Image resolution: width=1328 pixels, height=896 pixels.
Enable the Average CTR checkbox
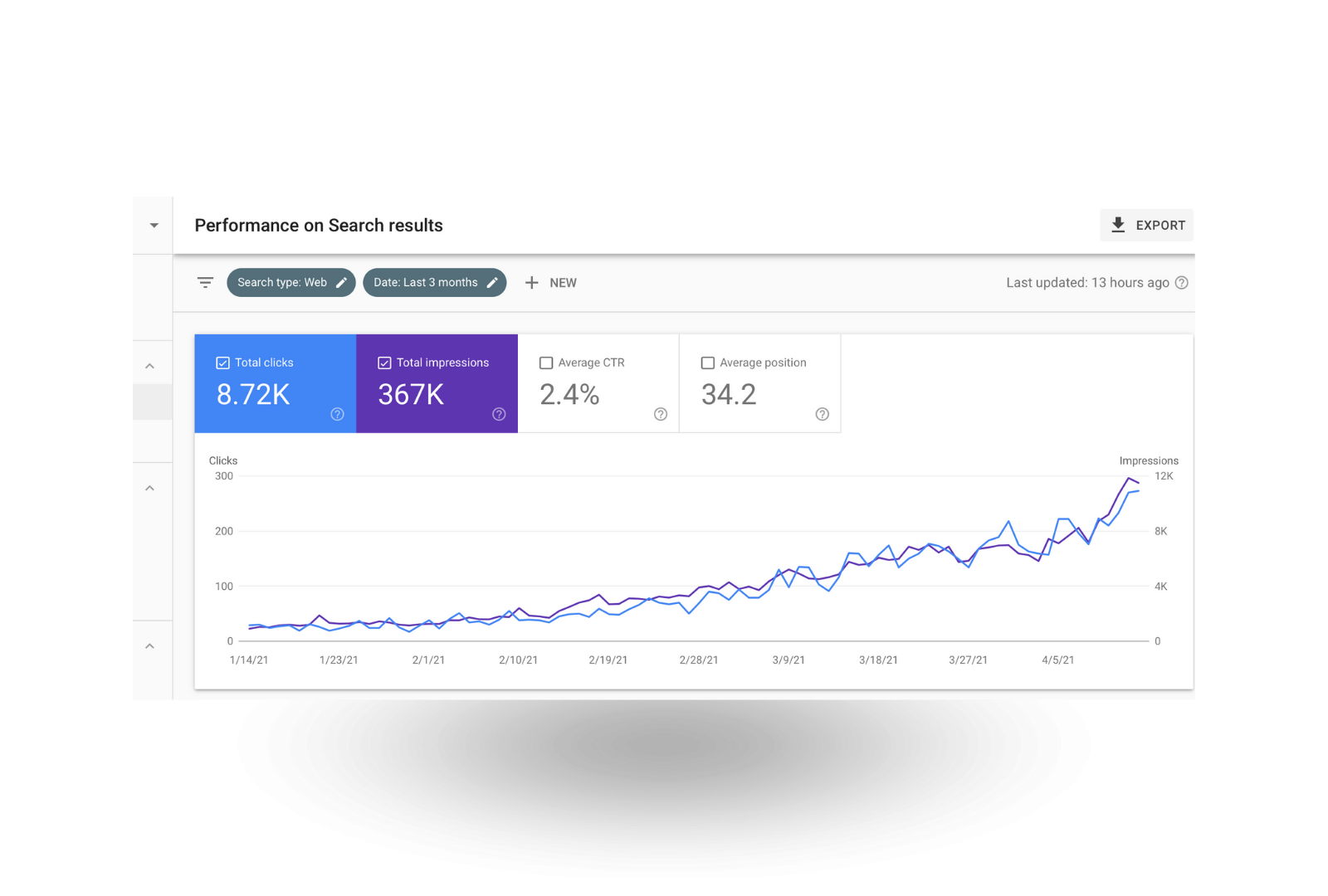(x=546, y=363)
